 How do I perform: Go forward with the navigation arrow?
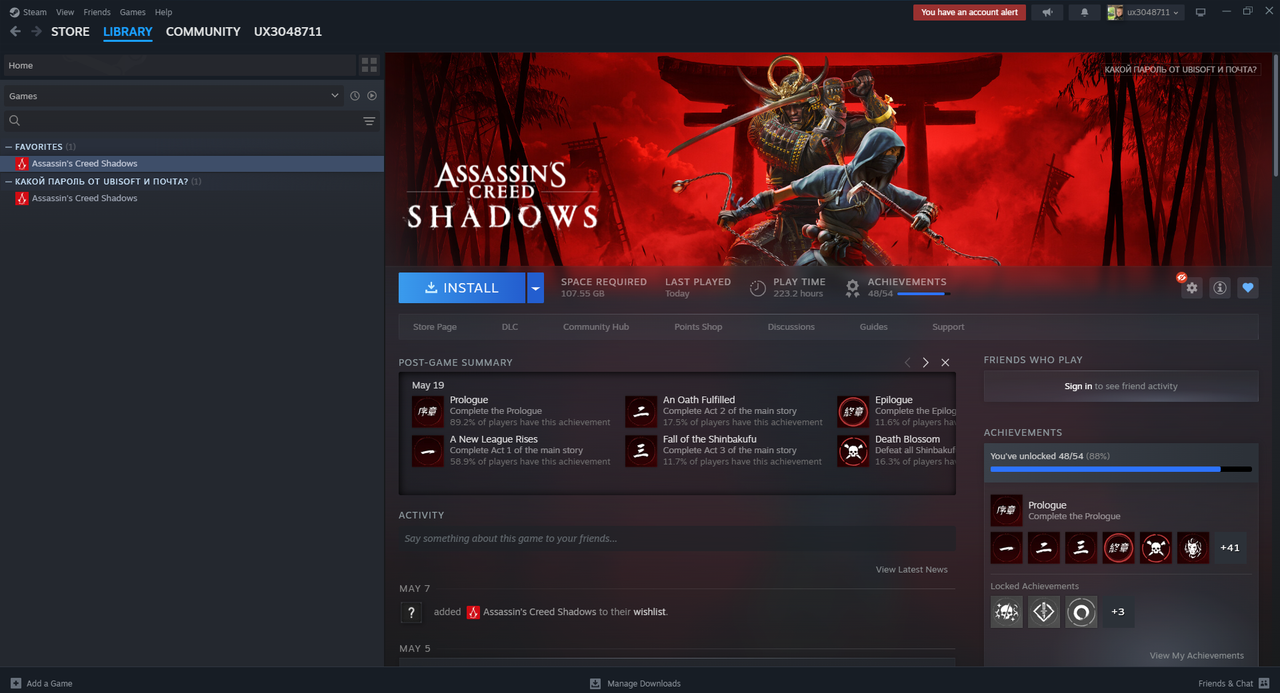37,32
